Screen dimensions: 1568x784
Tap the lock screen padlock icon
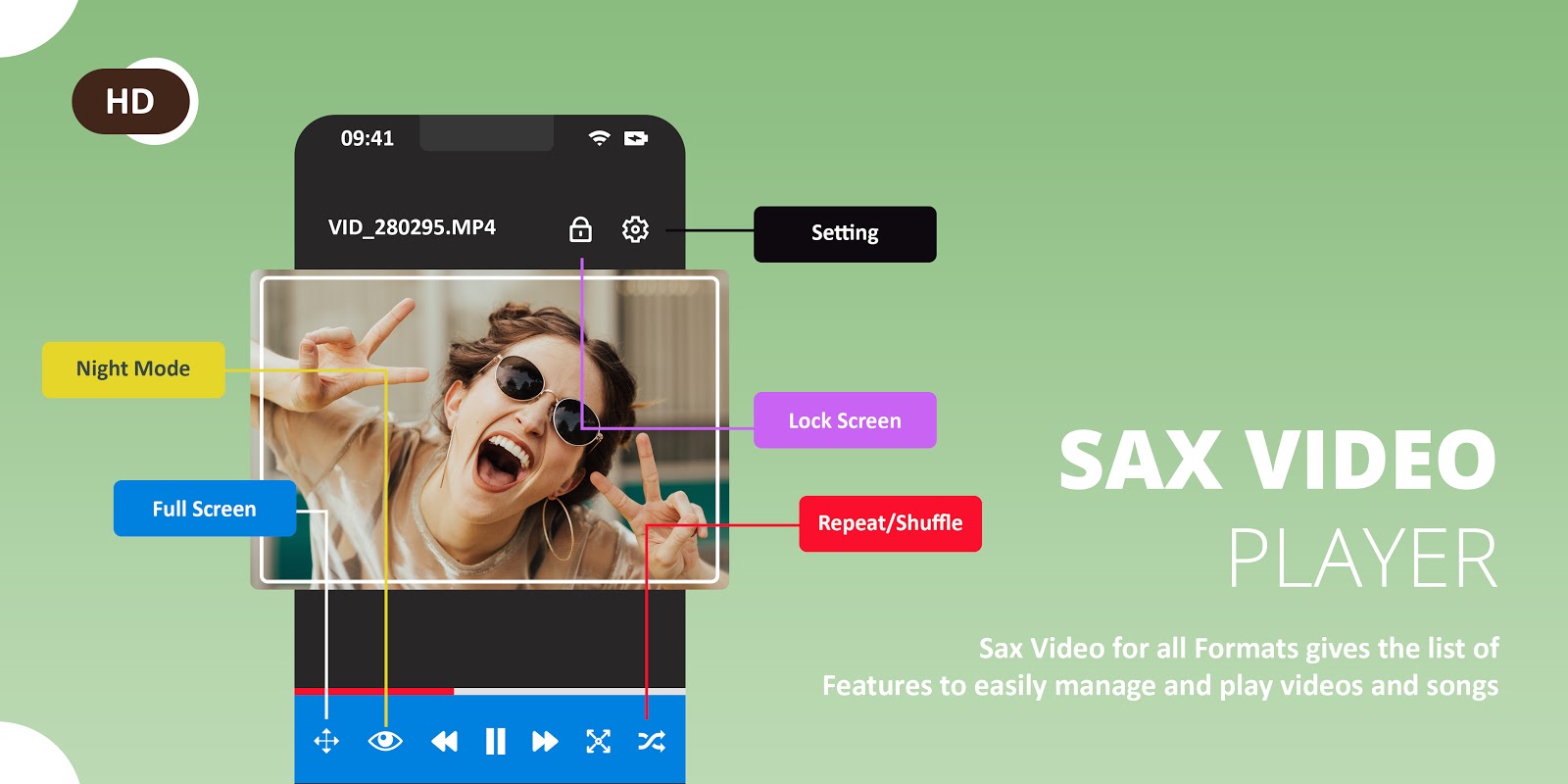coord(581,229)
